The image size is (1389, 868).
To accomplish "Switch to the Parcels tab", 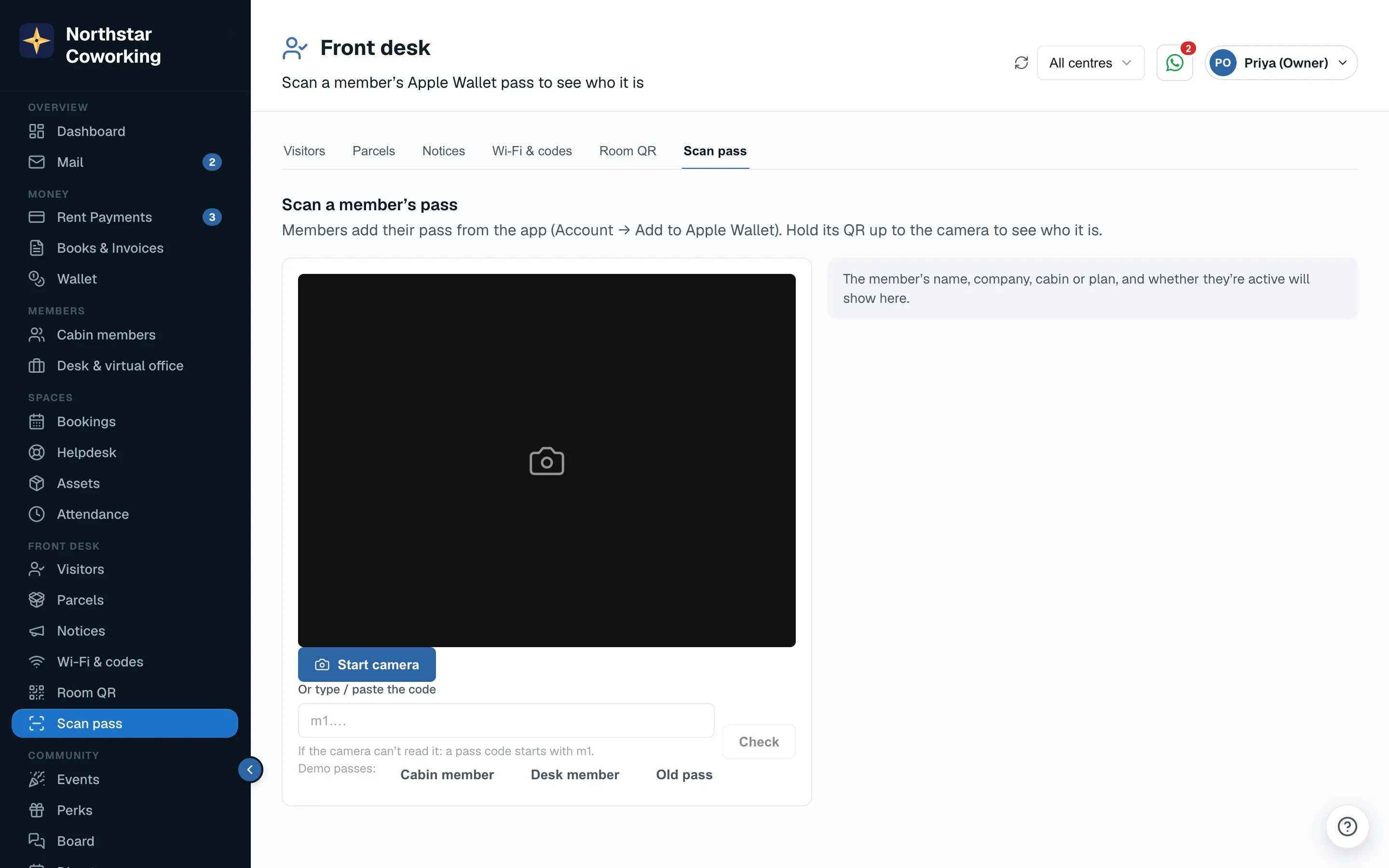I will [x=374, y=151].
